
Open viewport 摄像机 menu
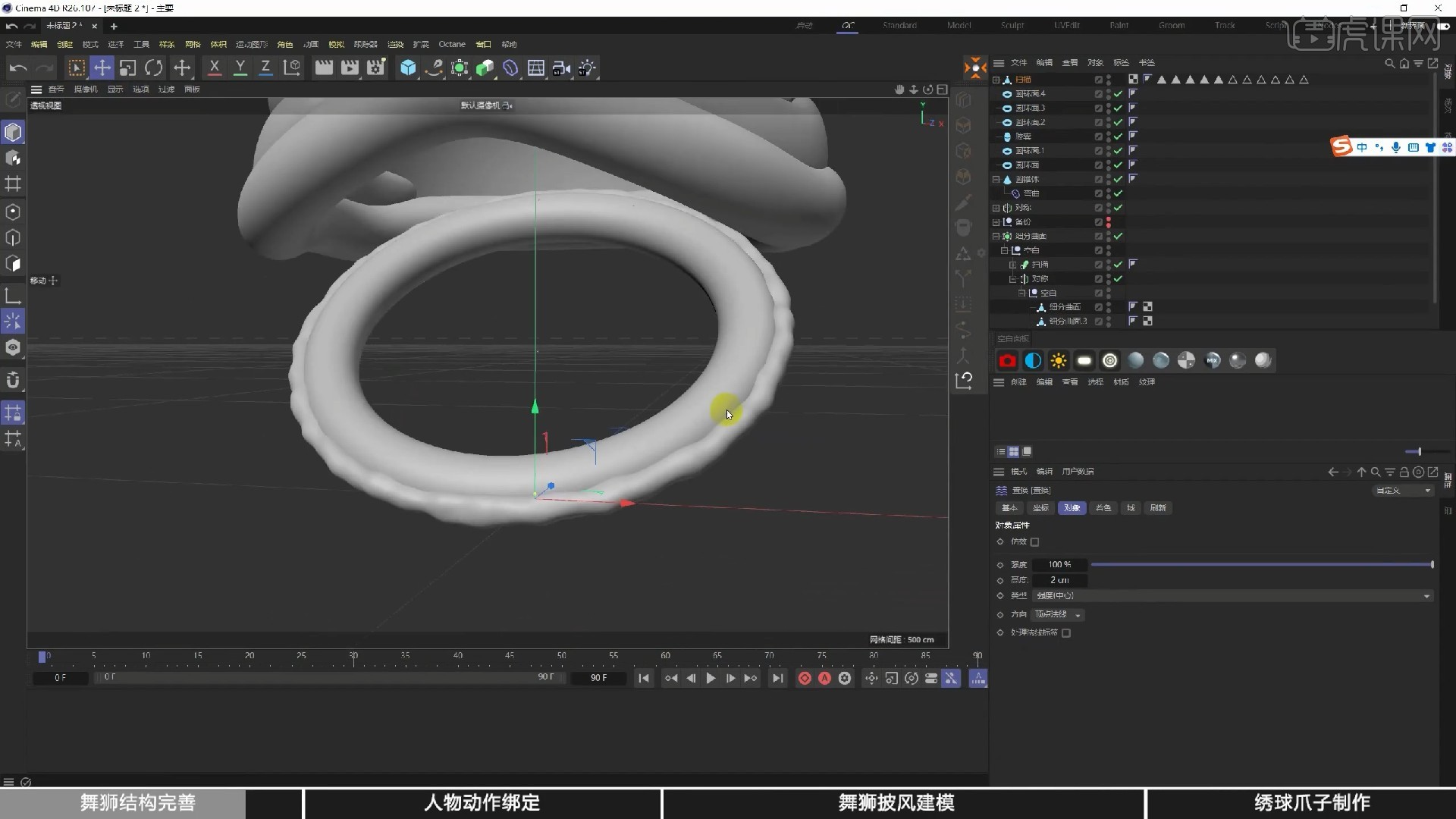(x=86, y=89)
